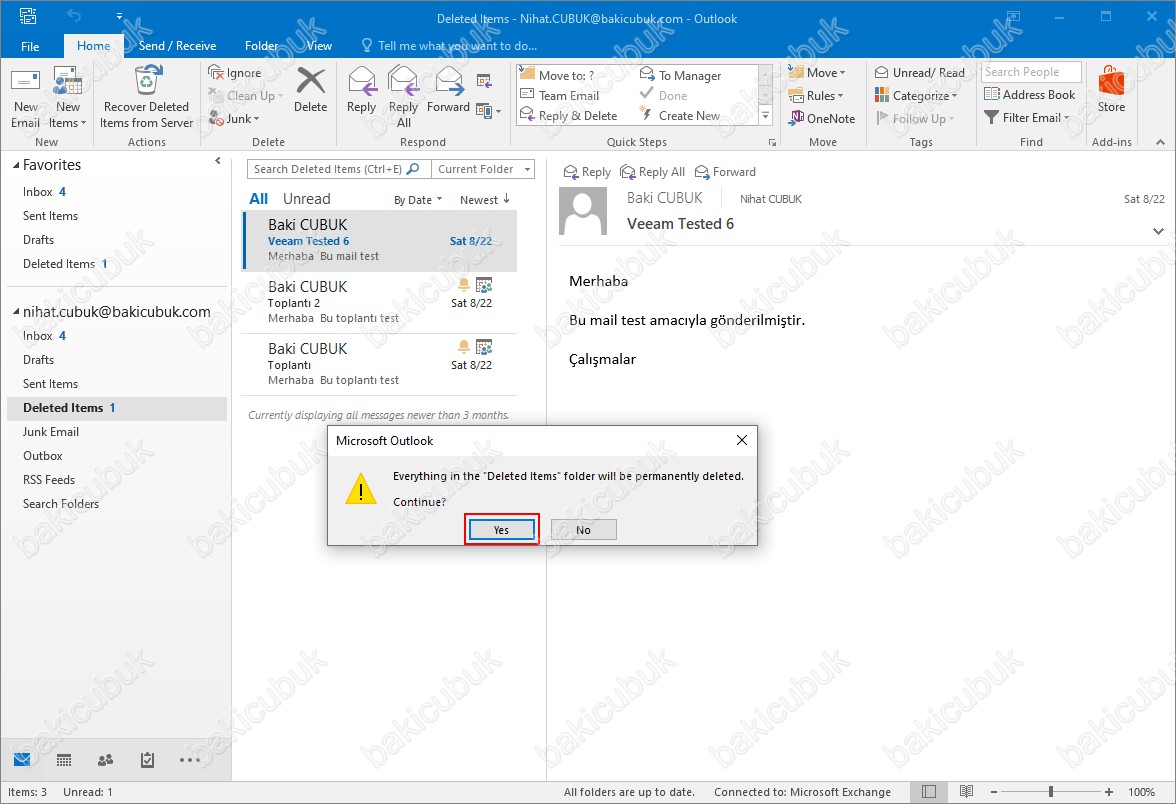Image resolution: width=1176 pixels, height=804 pixels.
Task: Click Reply All in the reading pane
Action: tap(652, 172)
